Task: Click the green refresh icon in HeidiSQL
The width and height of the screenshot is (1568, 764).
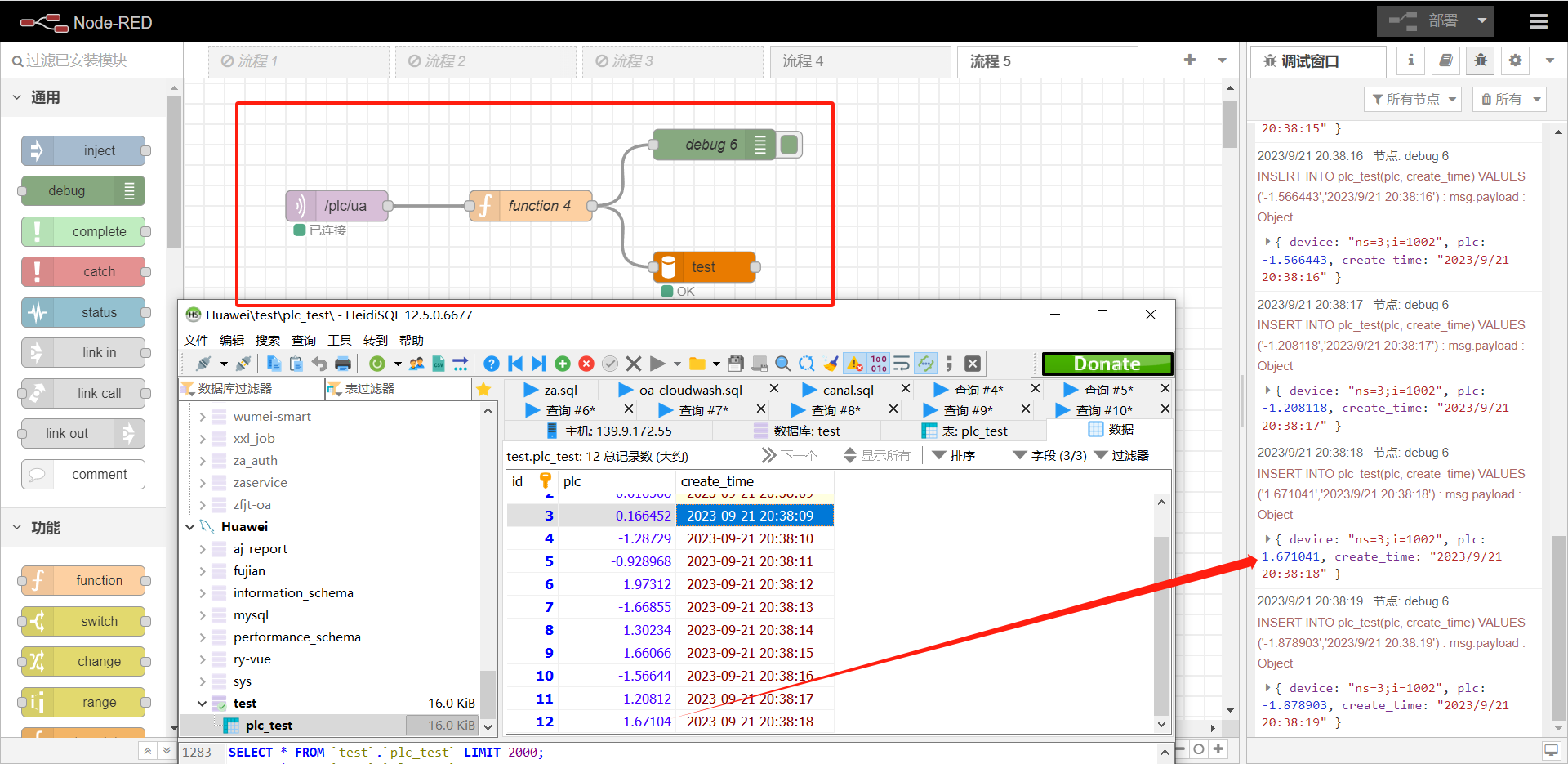Action: (x=376, y=364)
